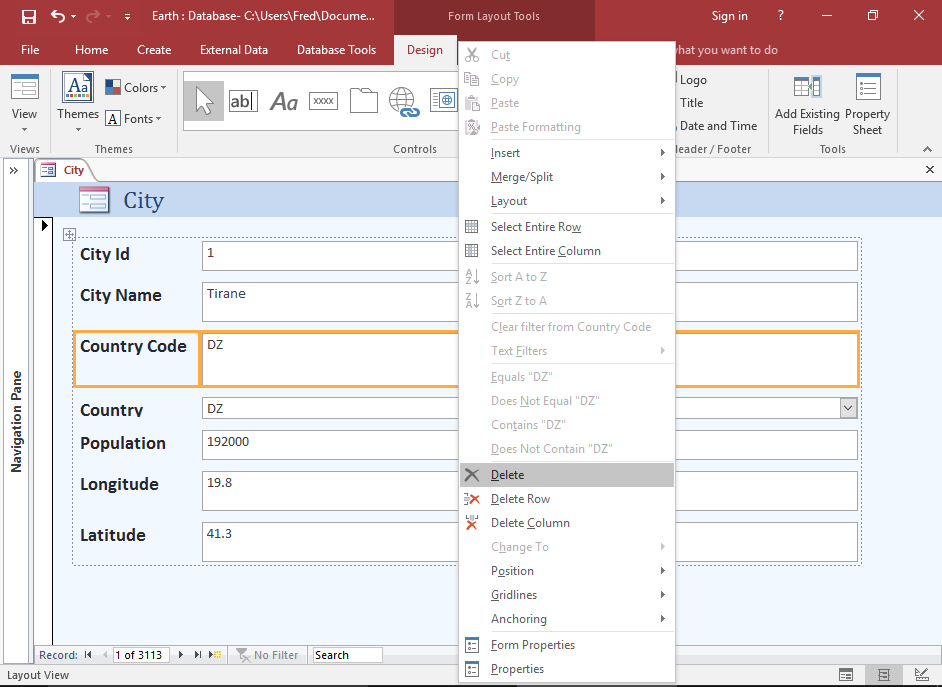Expand the View dropdown arrow
The width and height of the screenshot is (942, 687).
tap(25, 130)
